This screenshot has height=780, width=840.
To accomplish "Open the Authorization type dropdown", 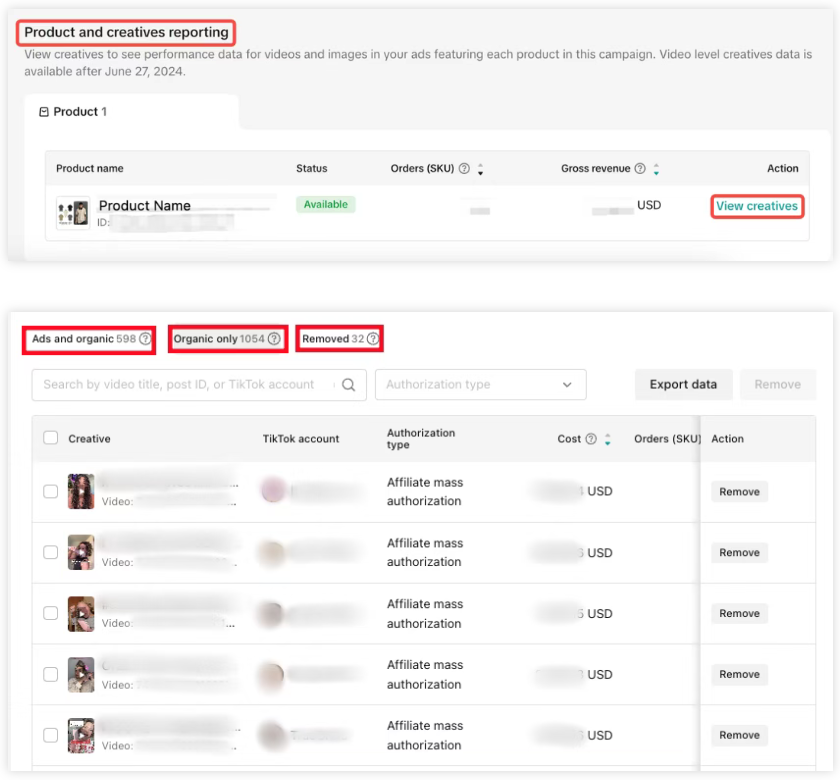I will (480, 385).
